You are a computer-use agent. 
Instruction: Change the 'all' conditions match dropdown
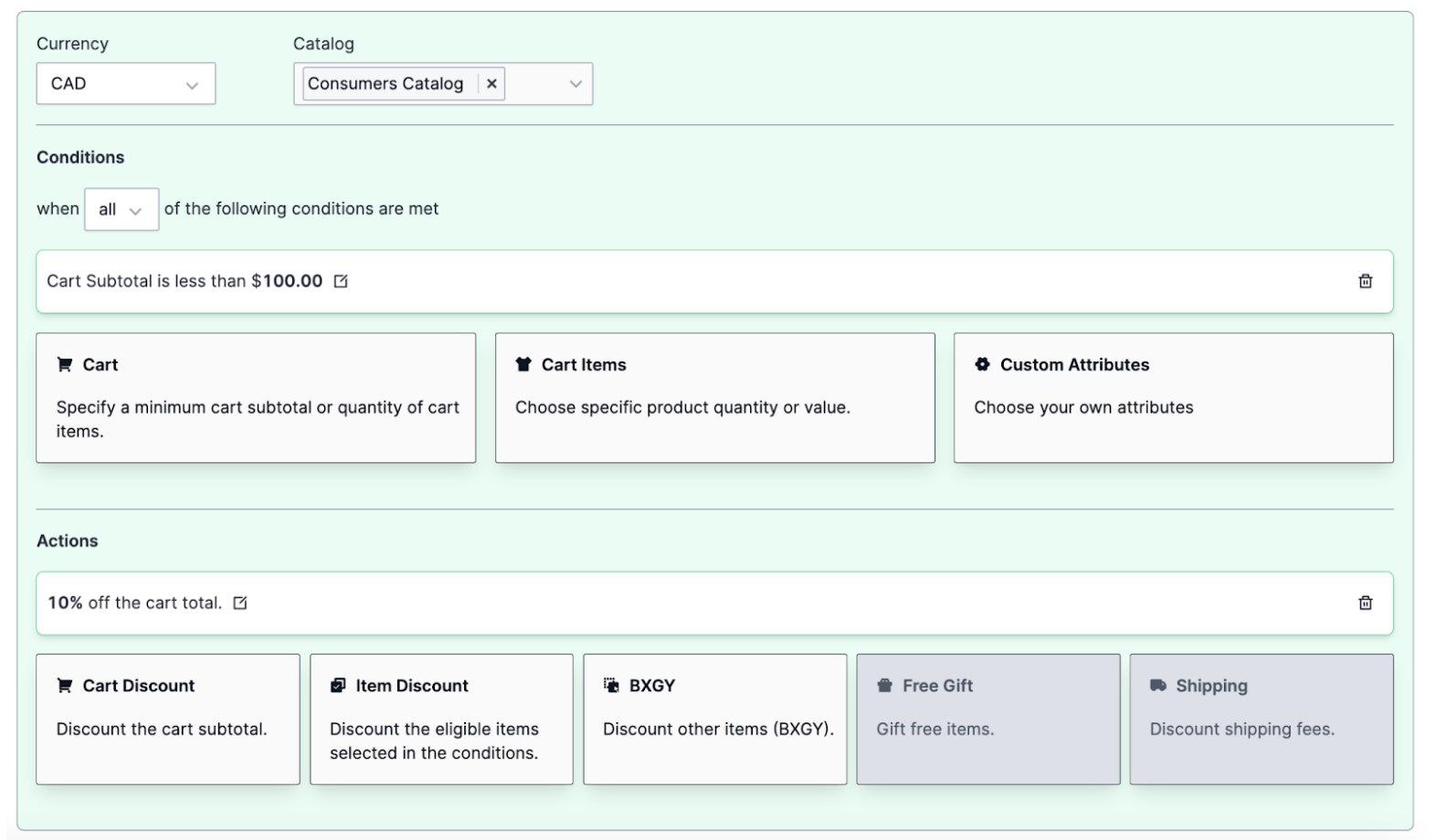click(x=121, y=210)
